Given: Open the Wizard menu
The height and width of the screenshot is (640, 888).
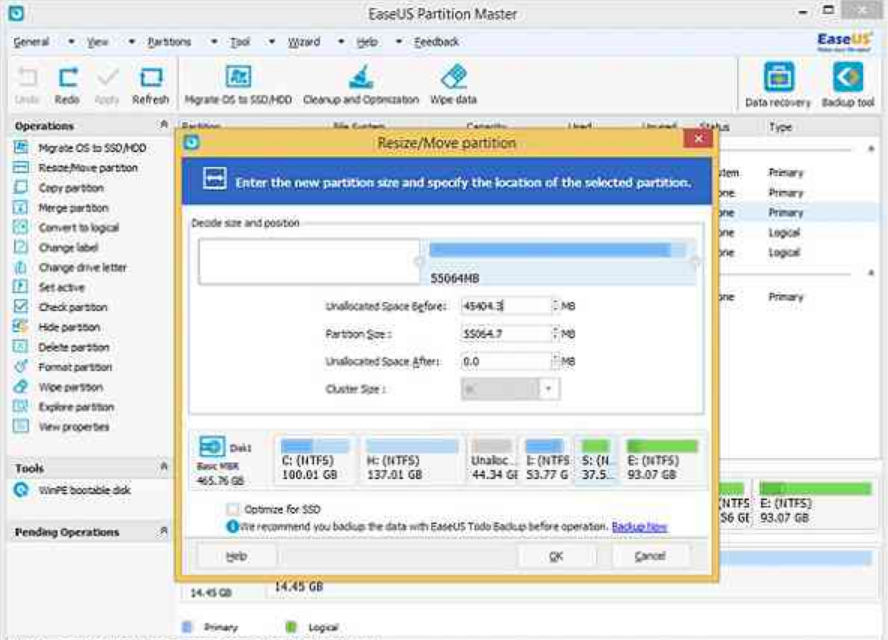Looking at the screenshot, I should click(304, 42).
